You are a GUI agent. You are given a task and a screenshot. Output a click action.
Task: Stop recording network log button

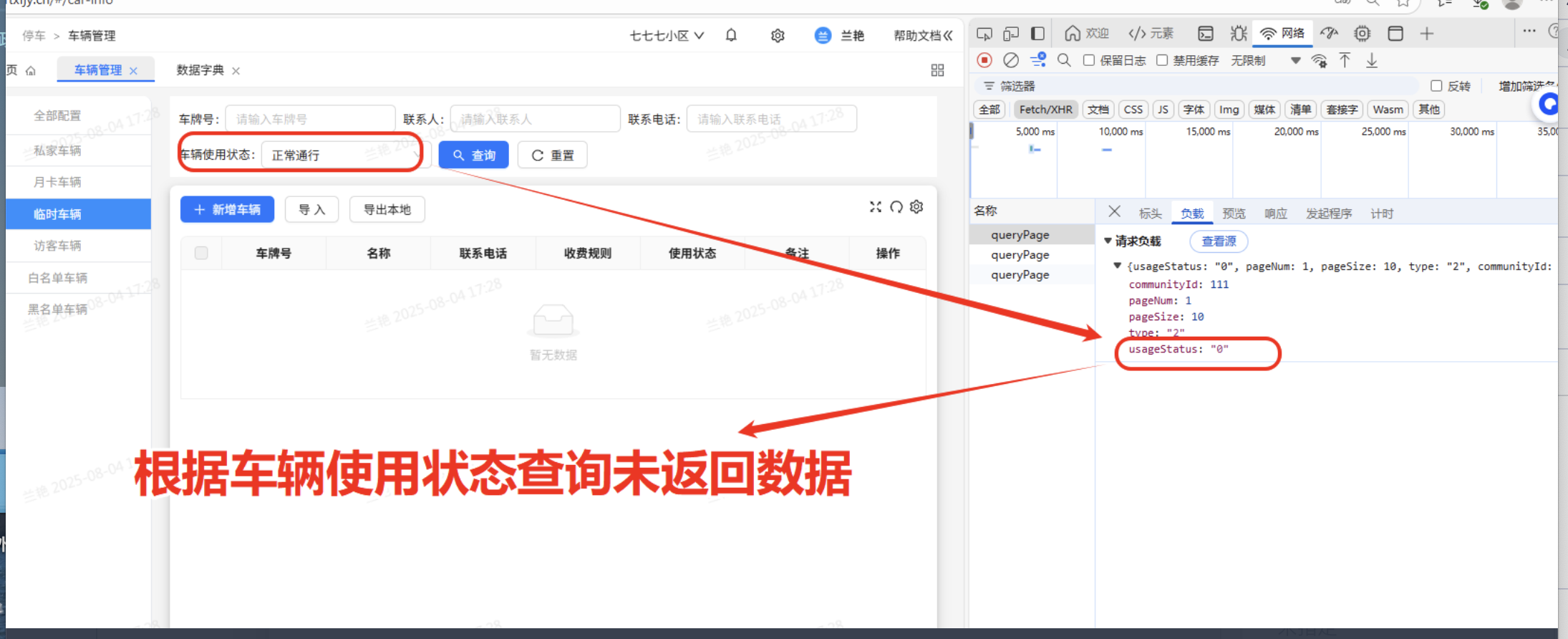(984, 60)
